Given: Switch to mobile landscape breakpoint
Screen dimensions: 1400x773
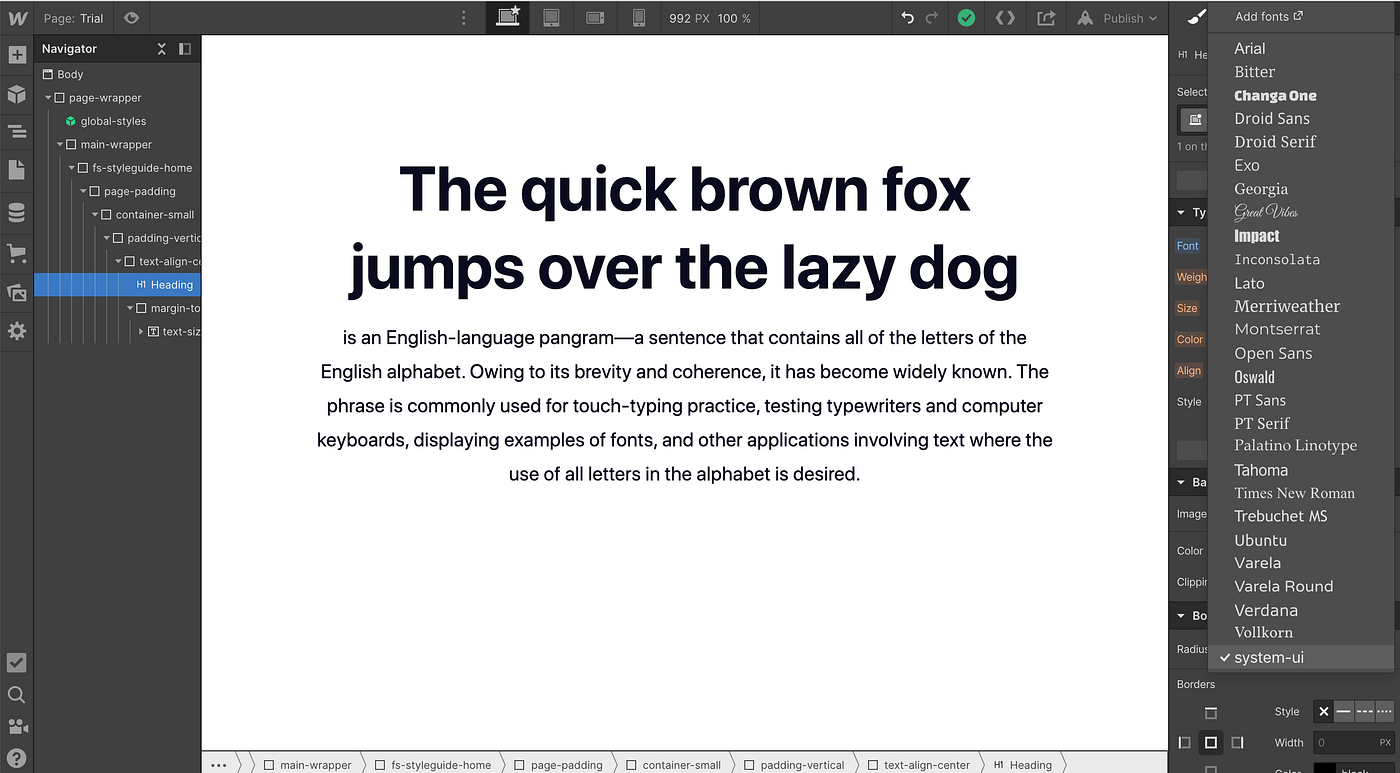Looking at the screenshot, I should coord(595,18).
